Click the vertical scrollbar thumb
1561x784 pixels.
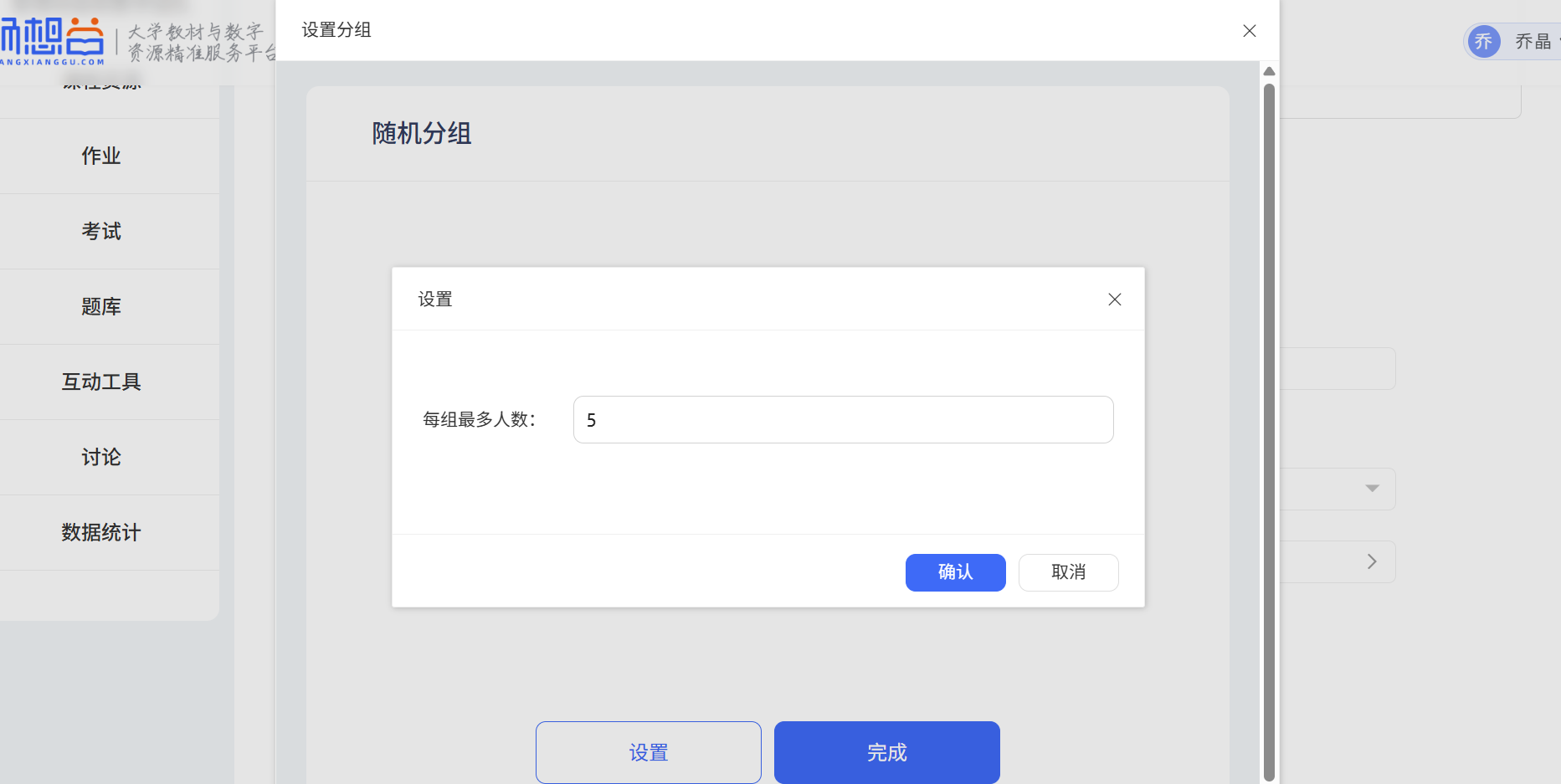tap(1269, 418)
